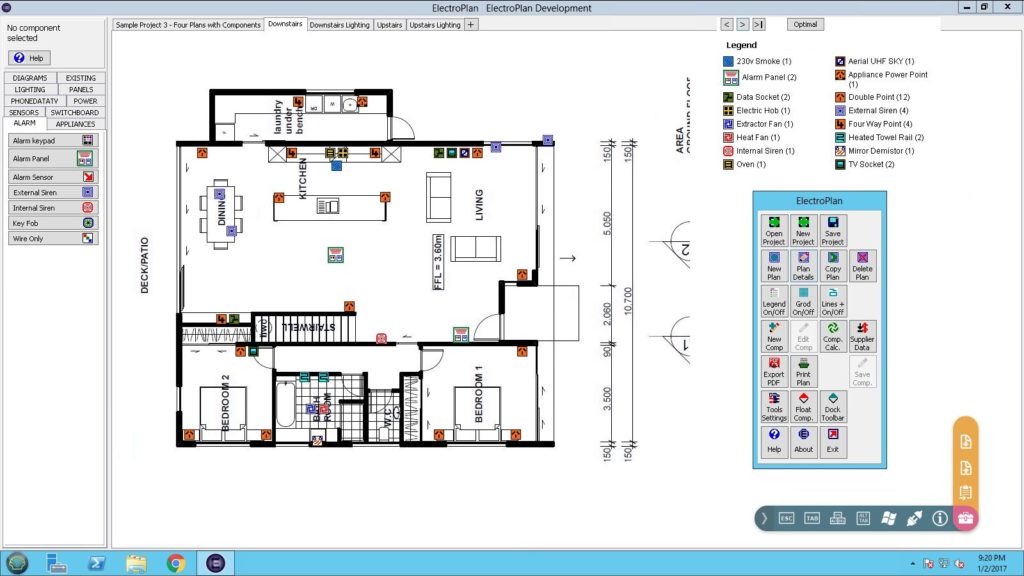The image size is (1024, 576).
Task: Click the Open Project toolbar icon
Action: [774, 231]
